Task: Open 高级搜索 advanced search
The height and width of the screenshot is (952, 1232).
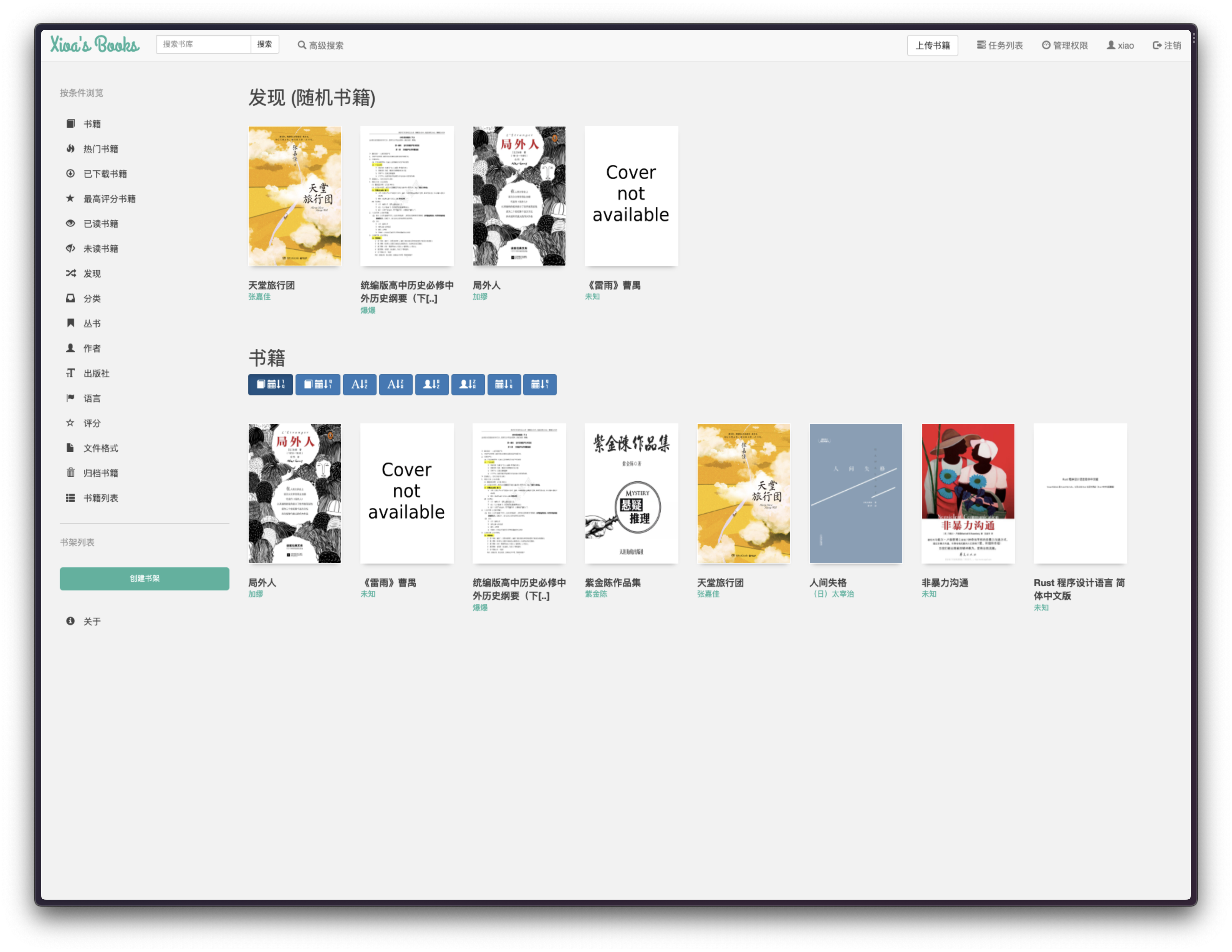Action: [320, 46]
